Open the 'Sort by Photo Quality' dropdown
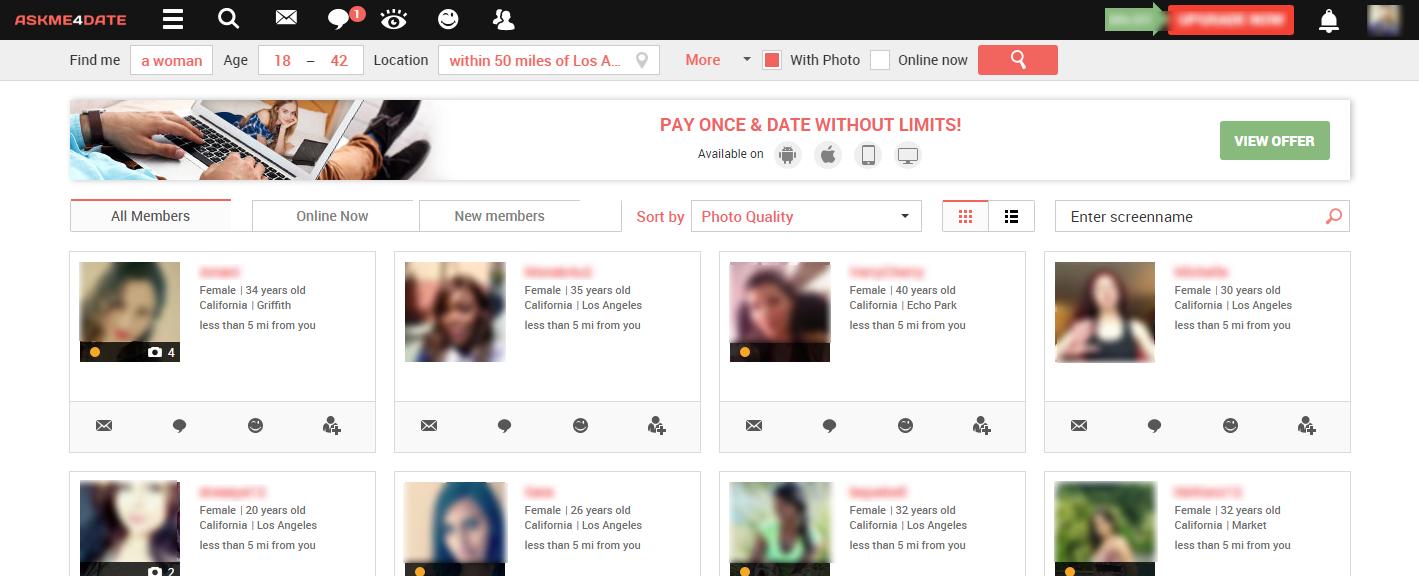 pyautogui.click(x=806, y=216)
